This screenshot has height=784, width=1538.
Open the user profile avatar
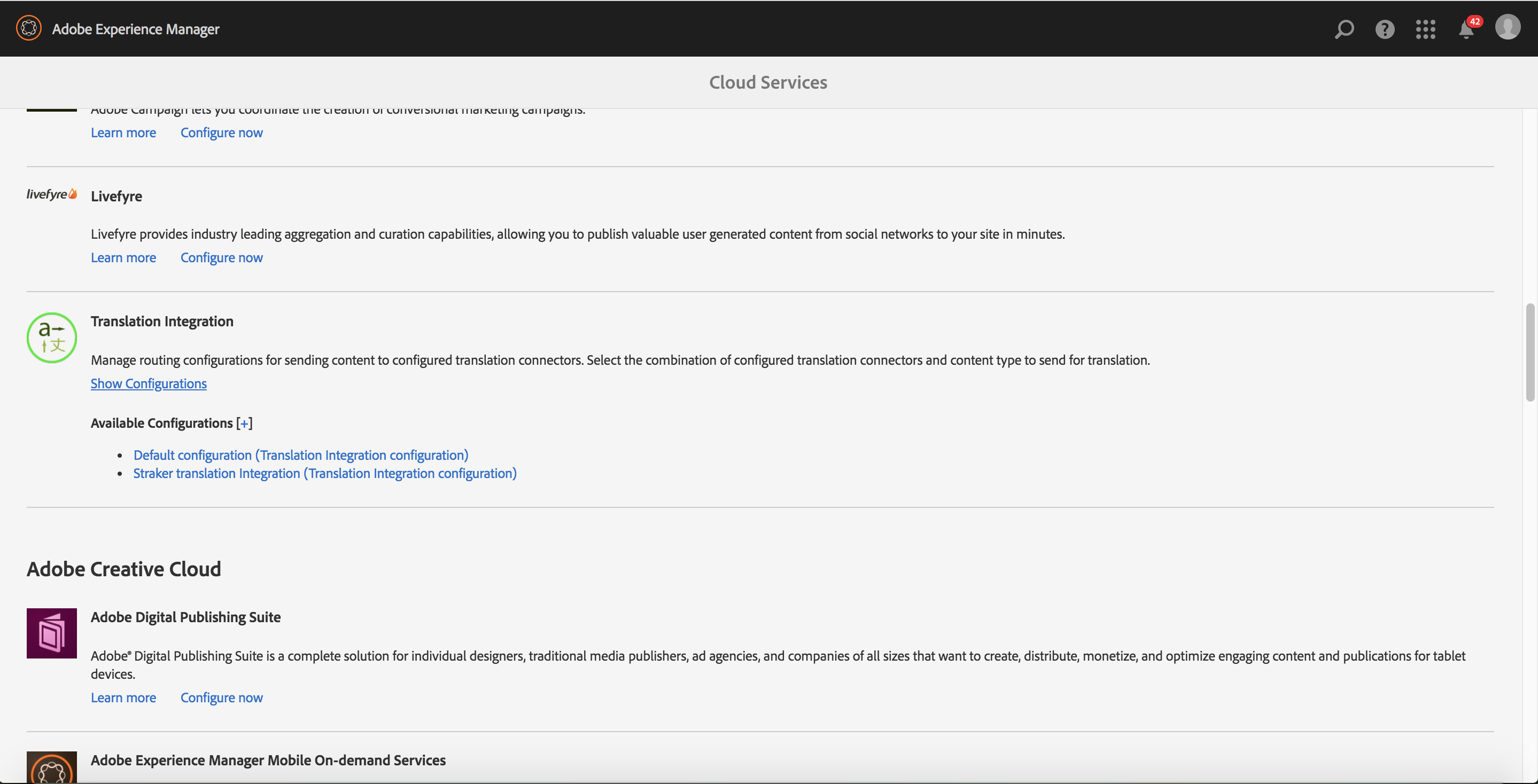(1508, 27)
